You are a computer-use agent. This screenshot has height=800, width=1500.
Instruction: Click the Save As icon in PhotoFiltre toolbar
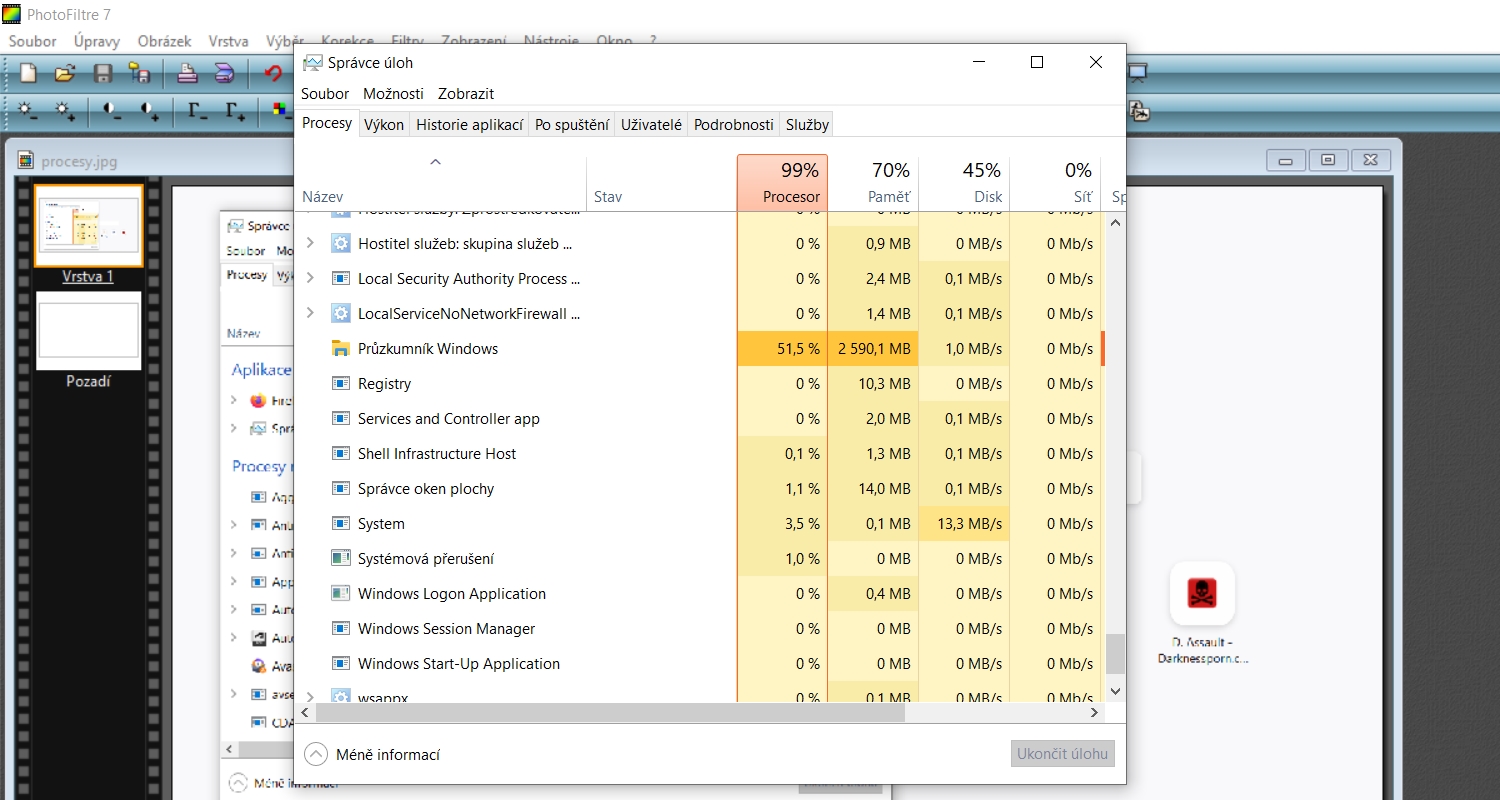139,73
